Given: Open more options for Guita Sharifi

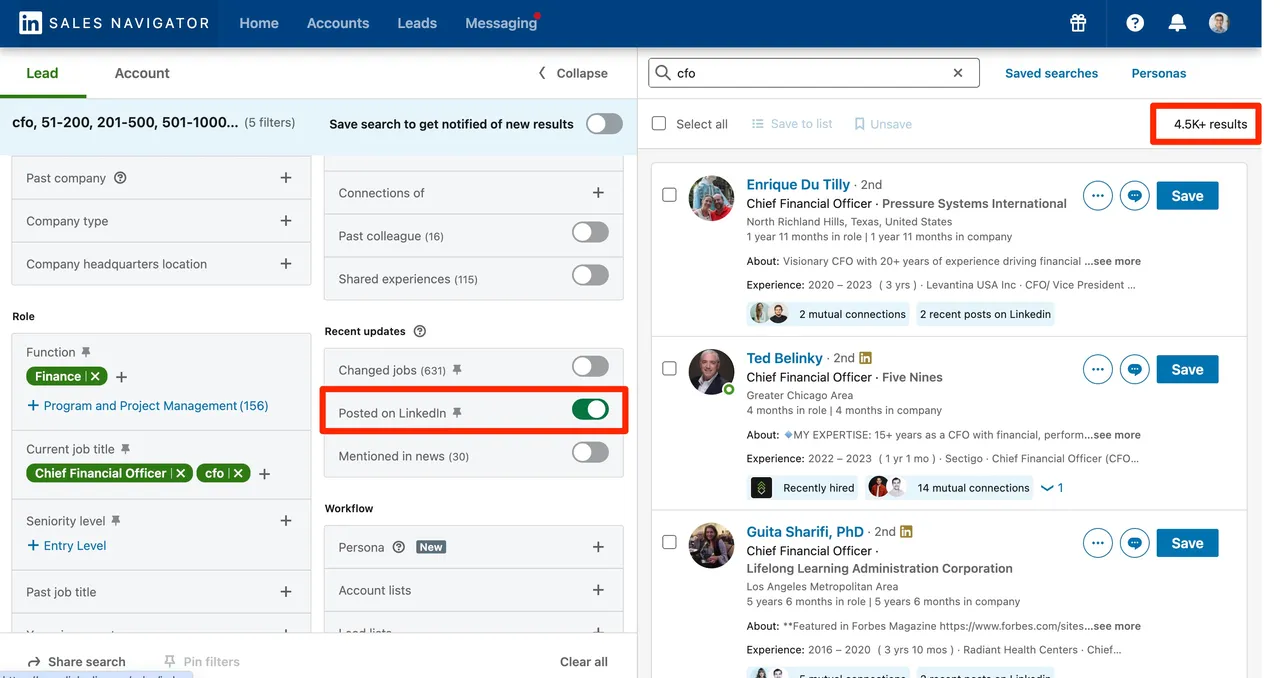Looking at the screenshot, I should pos(1098,543).
